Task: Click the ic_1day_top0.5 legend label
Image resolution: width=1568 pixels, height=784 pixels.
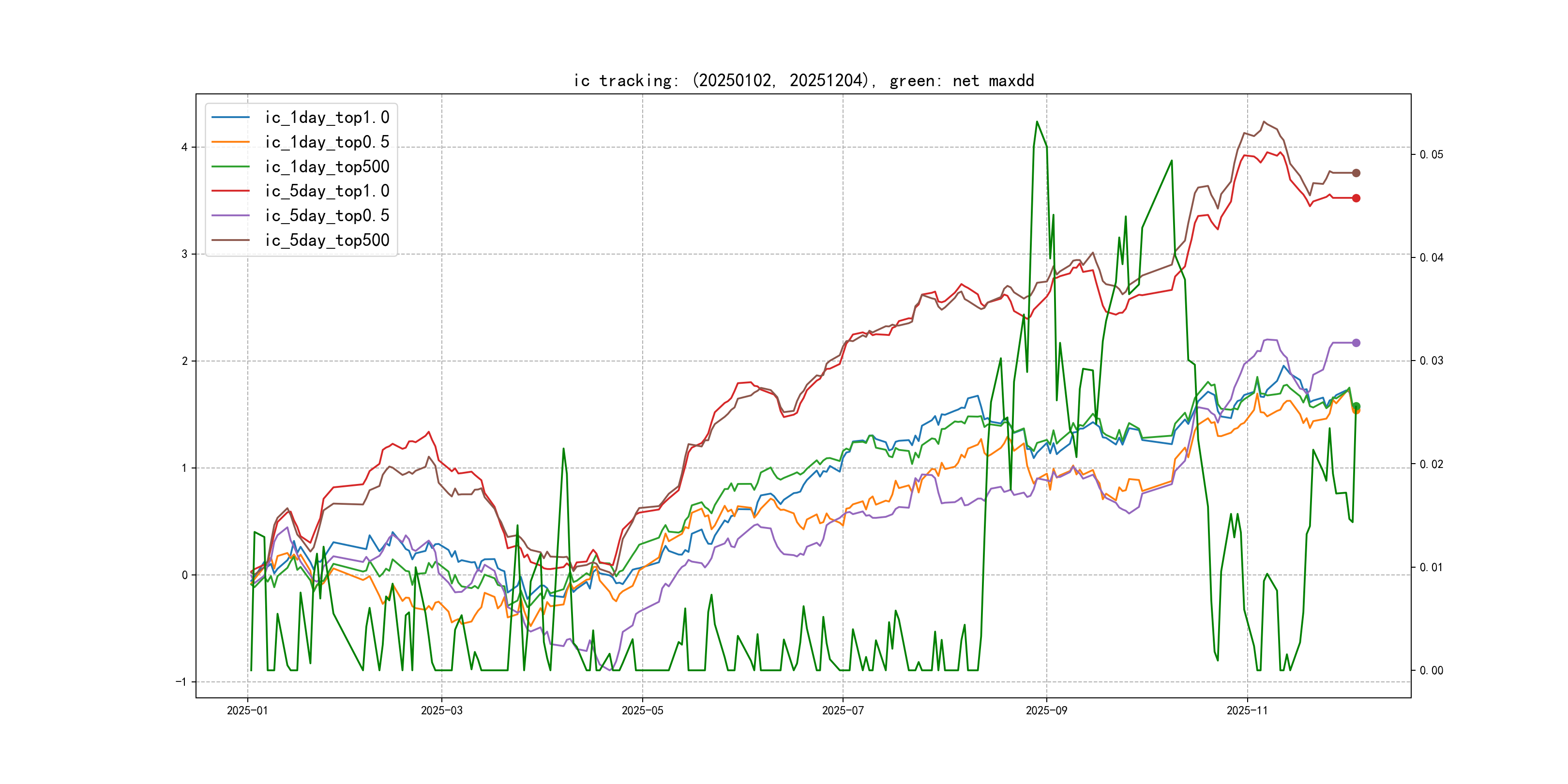Action: coord(326,142)
